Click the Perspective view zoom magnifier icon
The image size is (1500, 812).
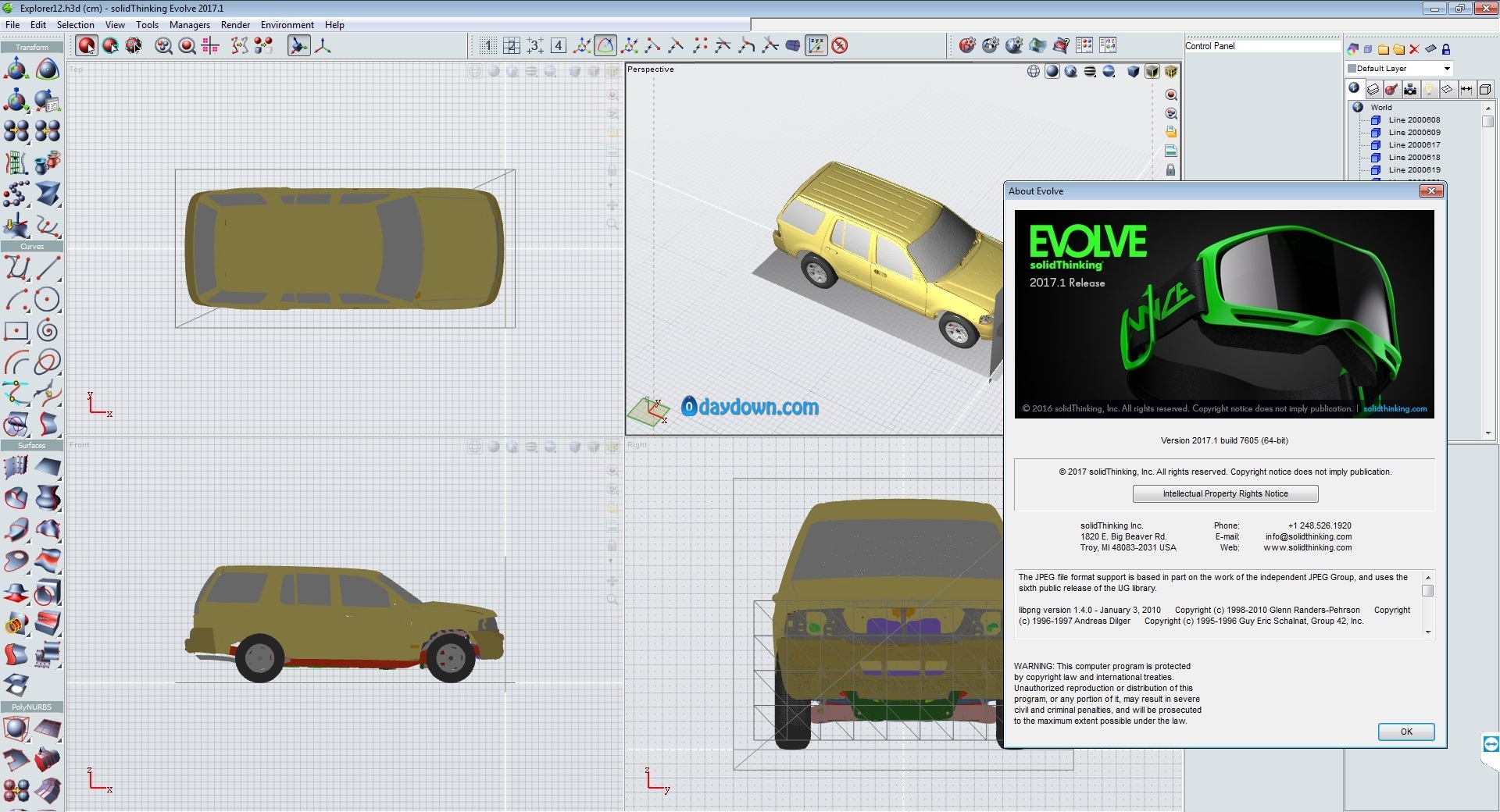coord(1170,95)
